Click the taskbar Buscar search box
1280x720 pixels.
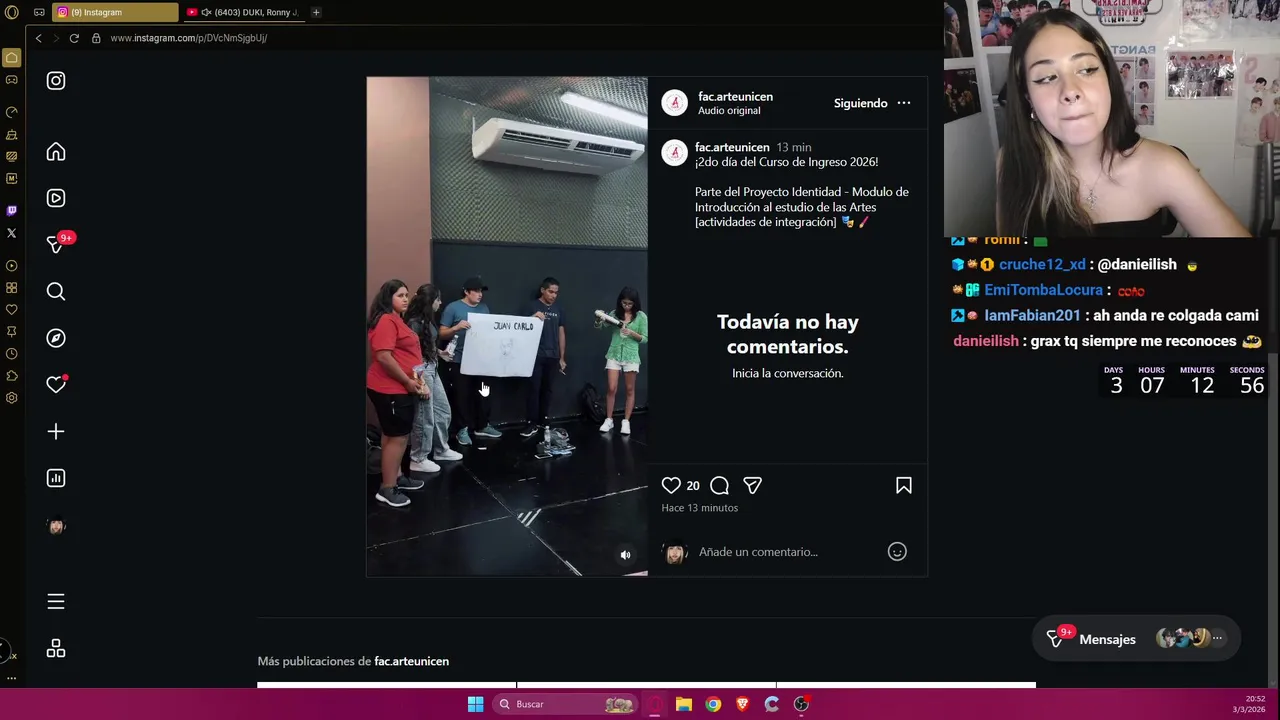(x=565, y=704)
